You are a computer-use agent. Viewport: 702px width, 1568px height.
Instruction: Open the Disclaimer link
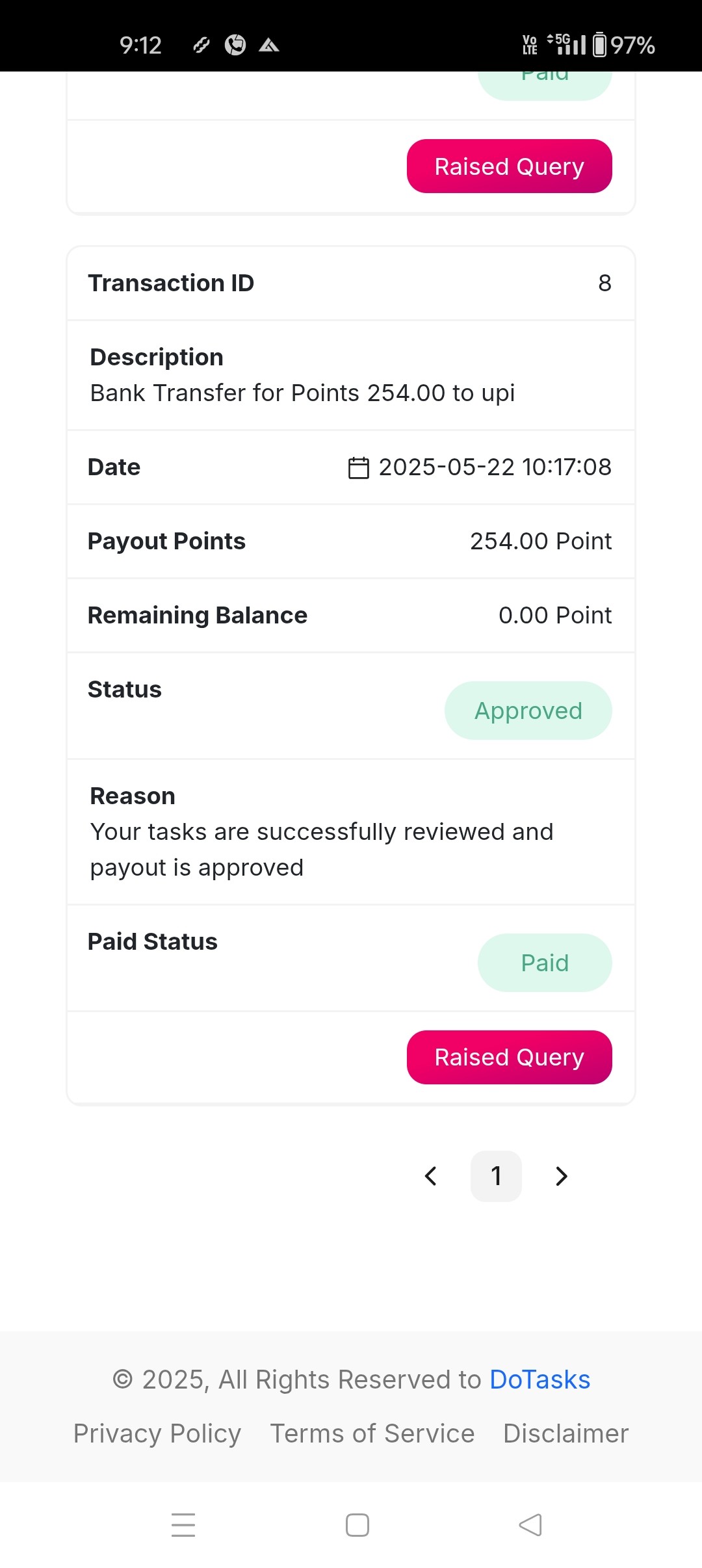click(x=566, y=1433)
